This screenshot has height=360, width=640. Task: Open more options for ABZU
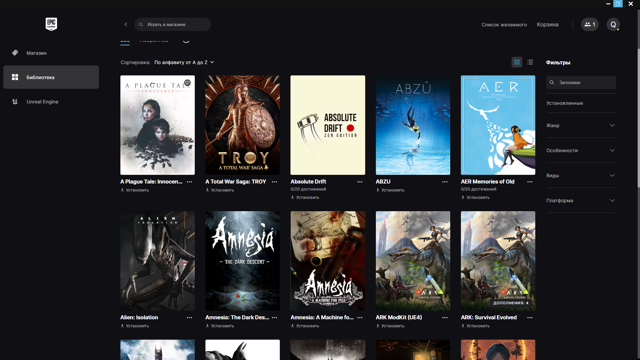click(x=445, y=182)
